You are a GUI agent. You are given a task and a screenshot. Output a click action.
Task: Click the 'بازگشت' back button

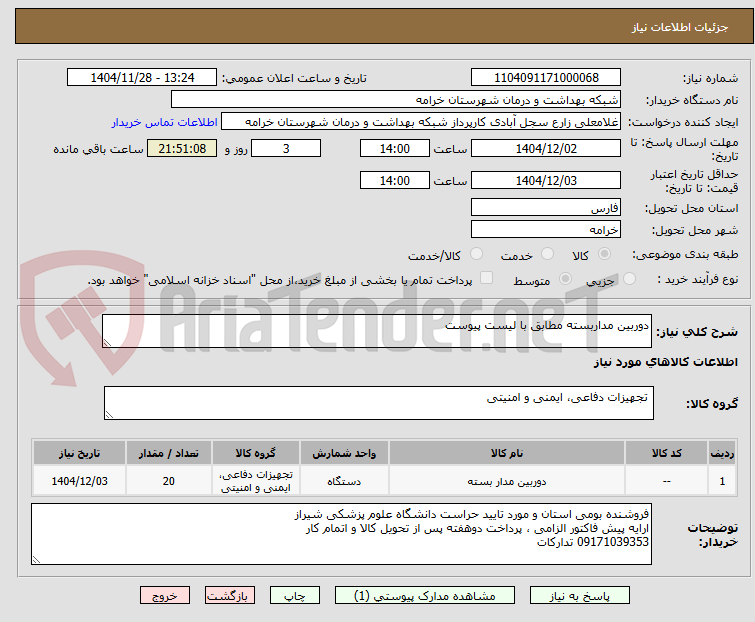tap(230, 596)
